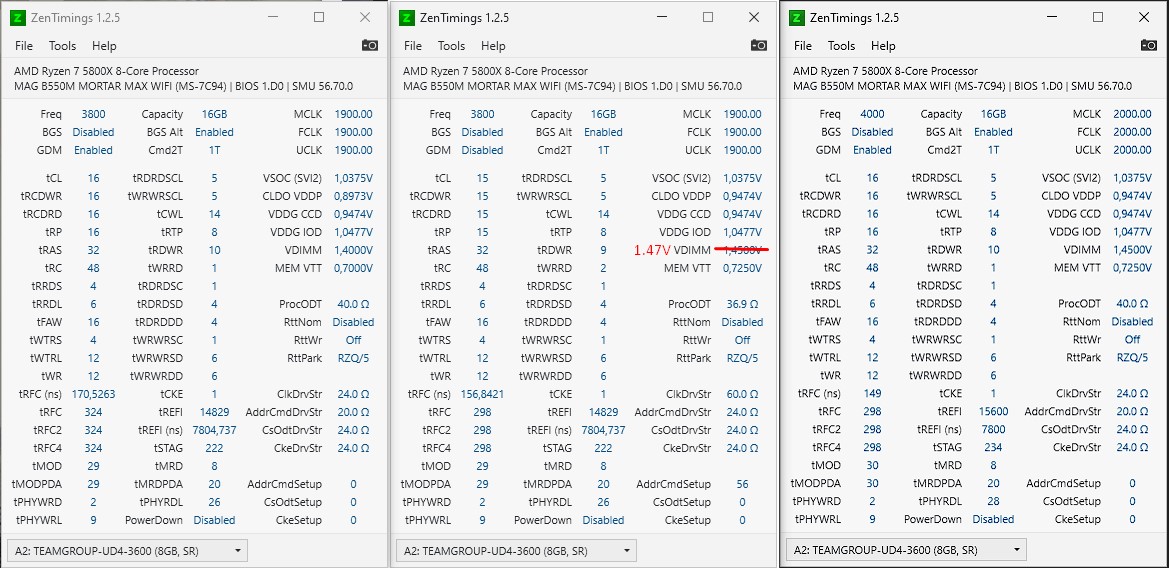Open File menu in left window
The height and width of the screenshot is (568, 1169).
coord(24,45)
